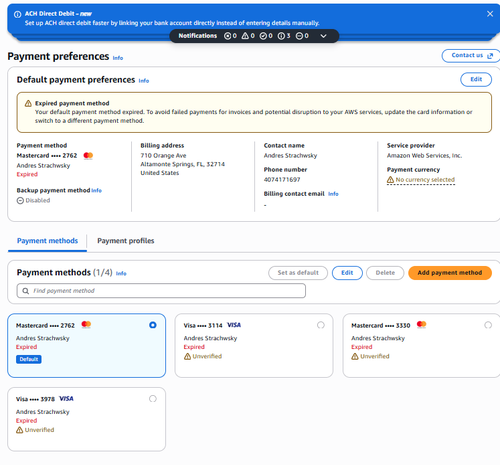Image resolution: width=500 pixels, height=465 pixels.
Task: Click Visa logo on 3978 card
Action: (x=66, y=399)
